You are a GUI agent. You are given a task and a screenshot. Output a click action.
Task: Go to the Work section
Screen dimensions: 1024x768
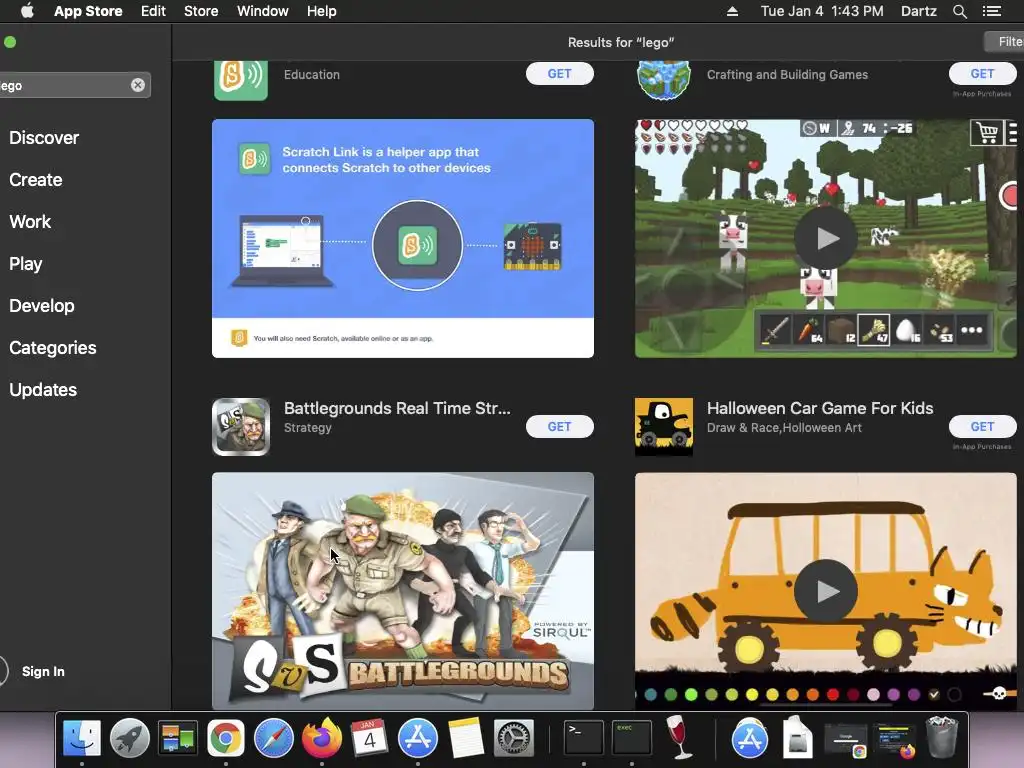(30, 221)
